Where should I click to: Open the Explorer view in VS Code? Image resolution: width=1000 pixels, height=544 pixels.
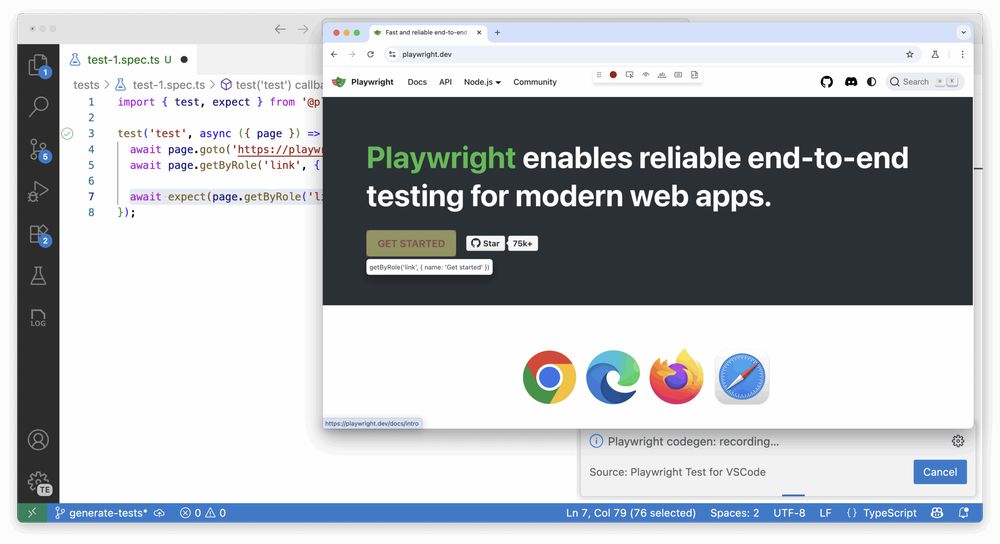[38, 65]
